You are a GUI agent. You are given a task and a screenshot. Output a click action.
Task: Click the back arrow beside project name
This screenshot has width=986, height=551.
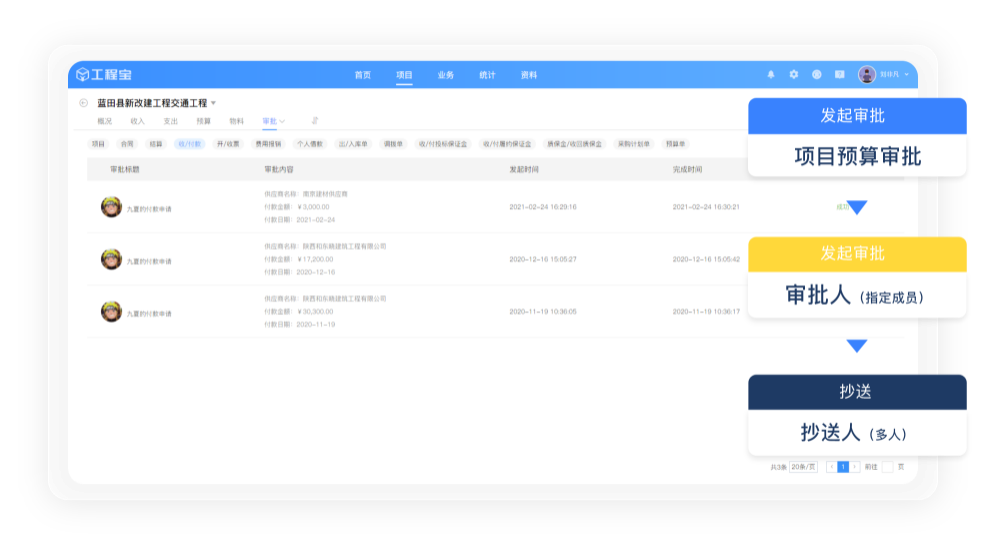pyautogui.click(x=84, y=103)
